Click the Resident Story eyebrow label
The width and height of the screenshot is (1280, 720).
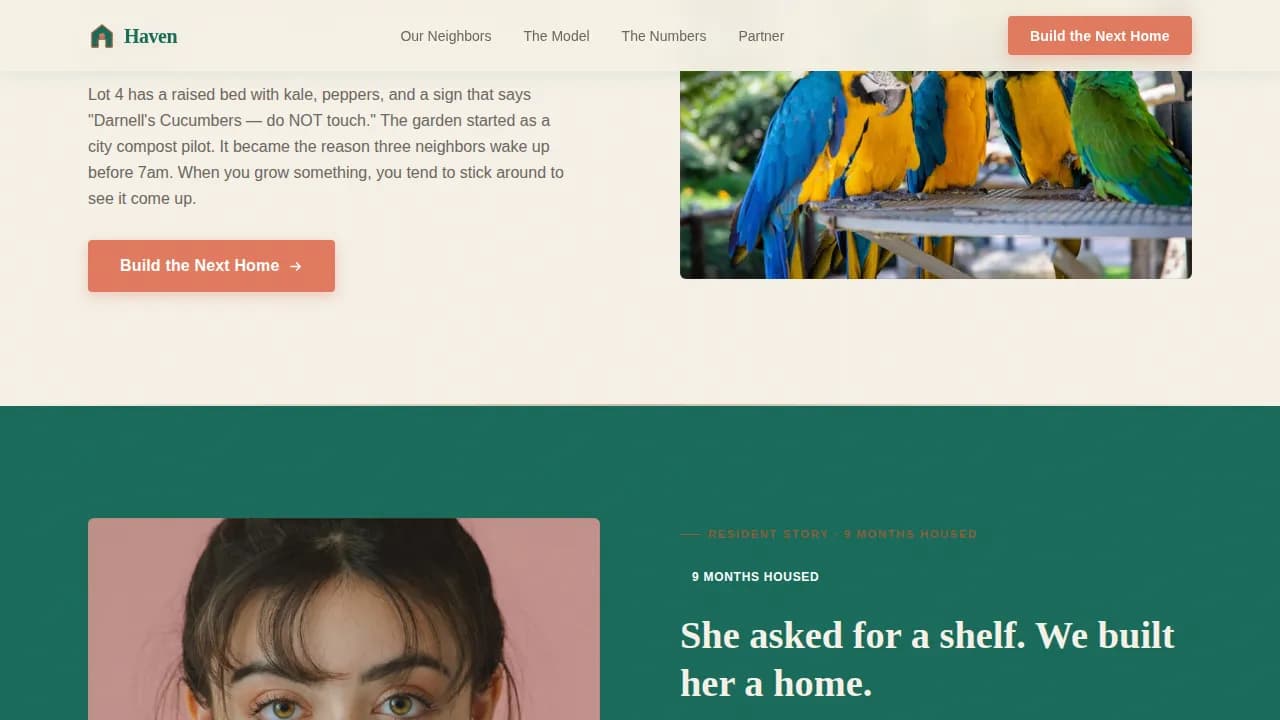pyautogui.click(x=843, y=534)
